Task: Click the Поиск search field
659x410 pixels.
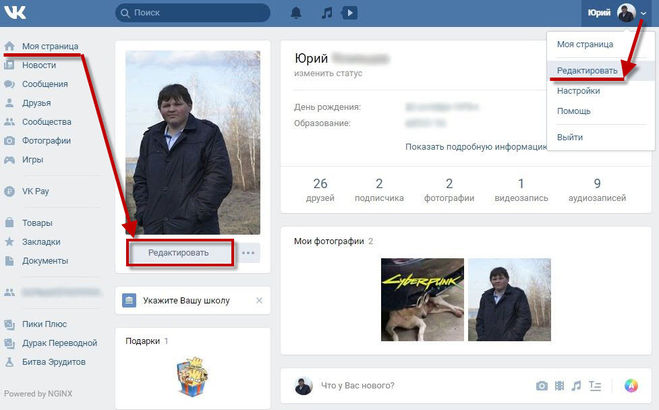Action: [190, 13]
